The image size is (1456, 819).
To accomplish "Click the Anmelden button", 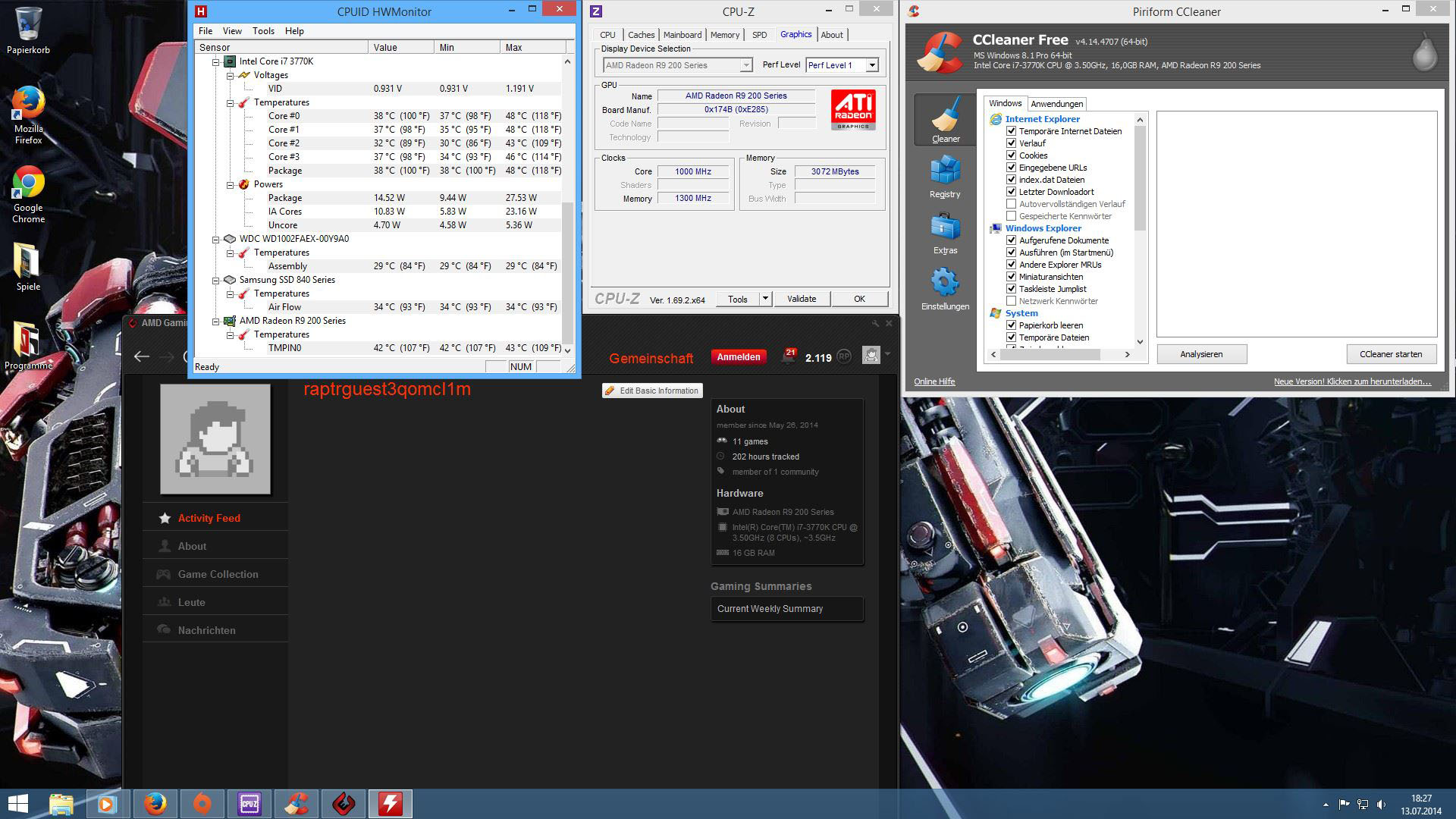I will pyautogui.click(x=738, y=357).
